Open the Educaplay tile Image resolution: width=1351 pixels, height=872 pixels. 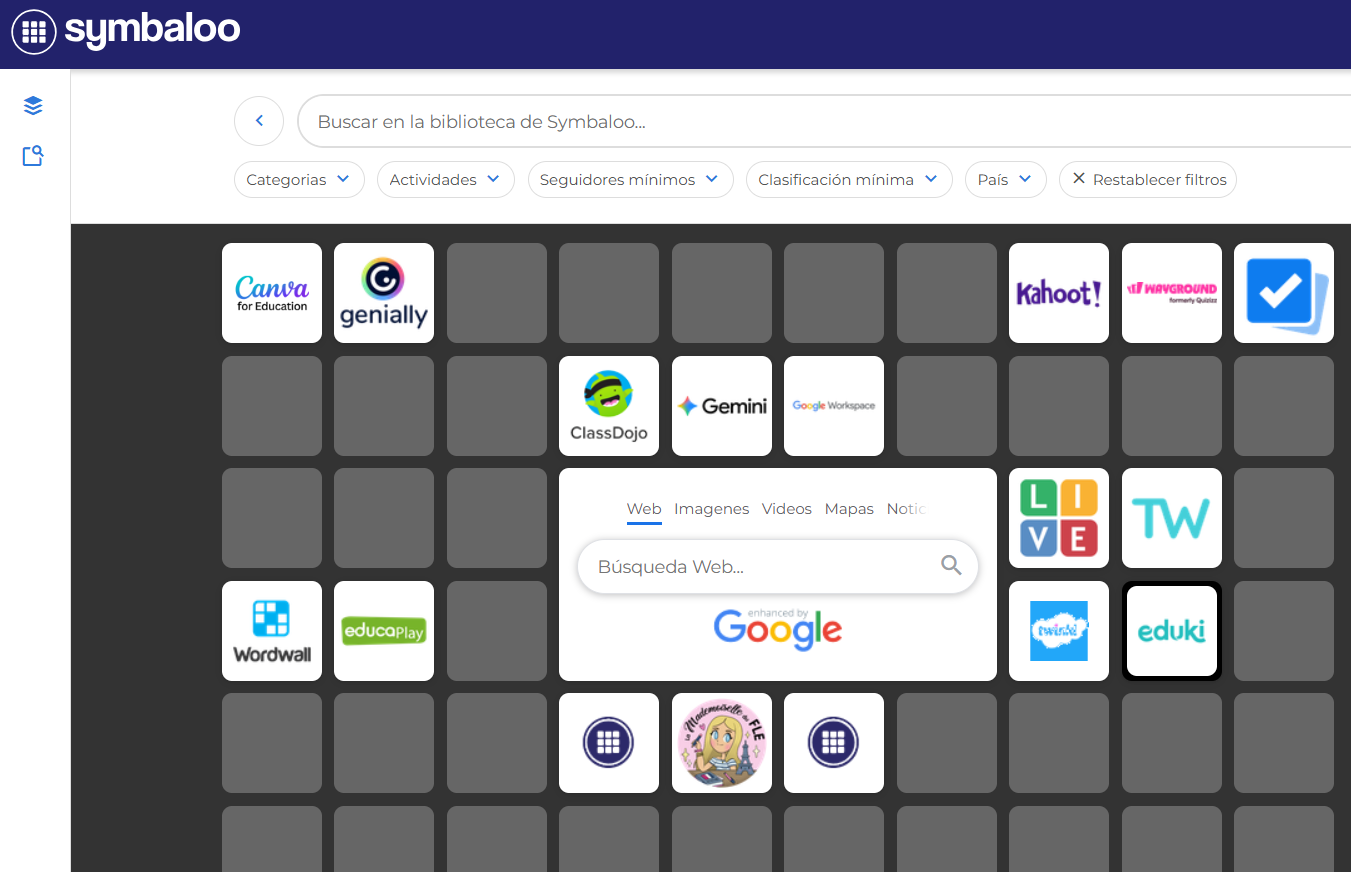pyautogui.click(x=384, y=631)
